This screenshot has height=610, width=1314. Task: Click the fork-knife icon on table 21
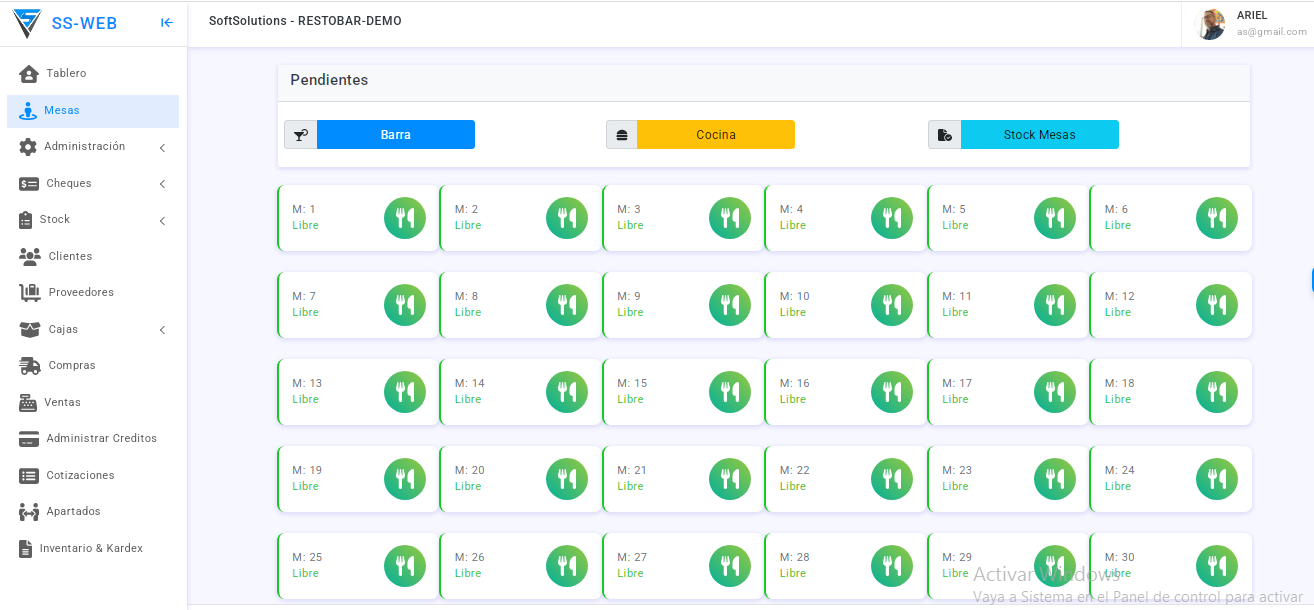tap(730, 479)
